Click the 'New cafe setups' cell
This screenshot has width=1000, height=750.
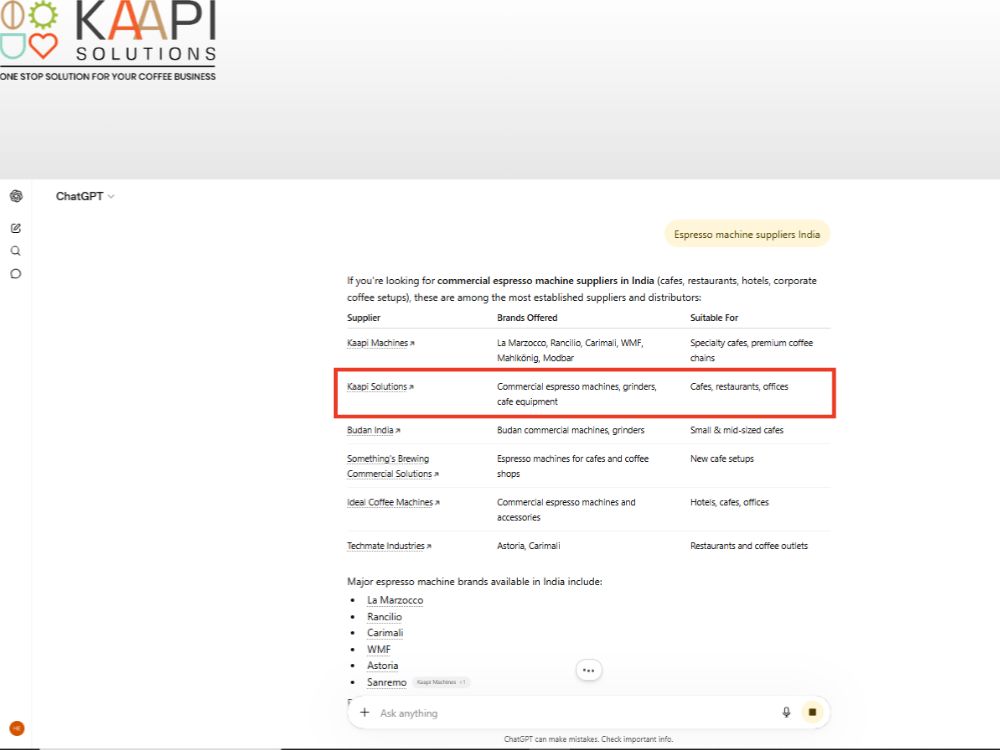pyautogui.click(x=722, y=459)
